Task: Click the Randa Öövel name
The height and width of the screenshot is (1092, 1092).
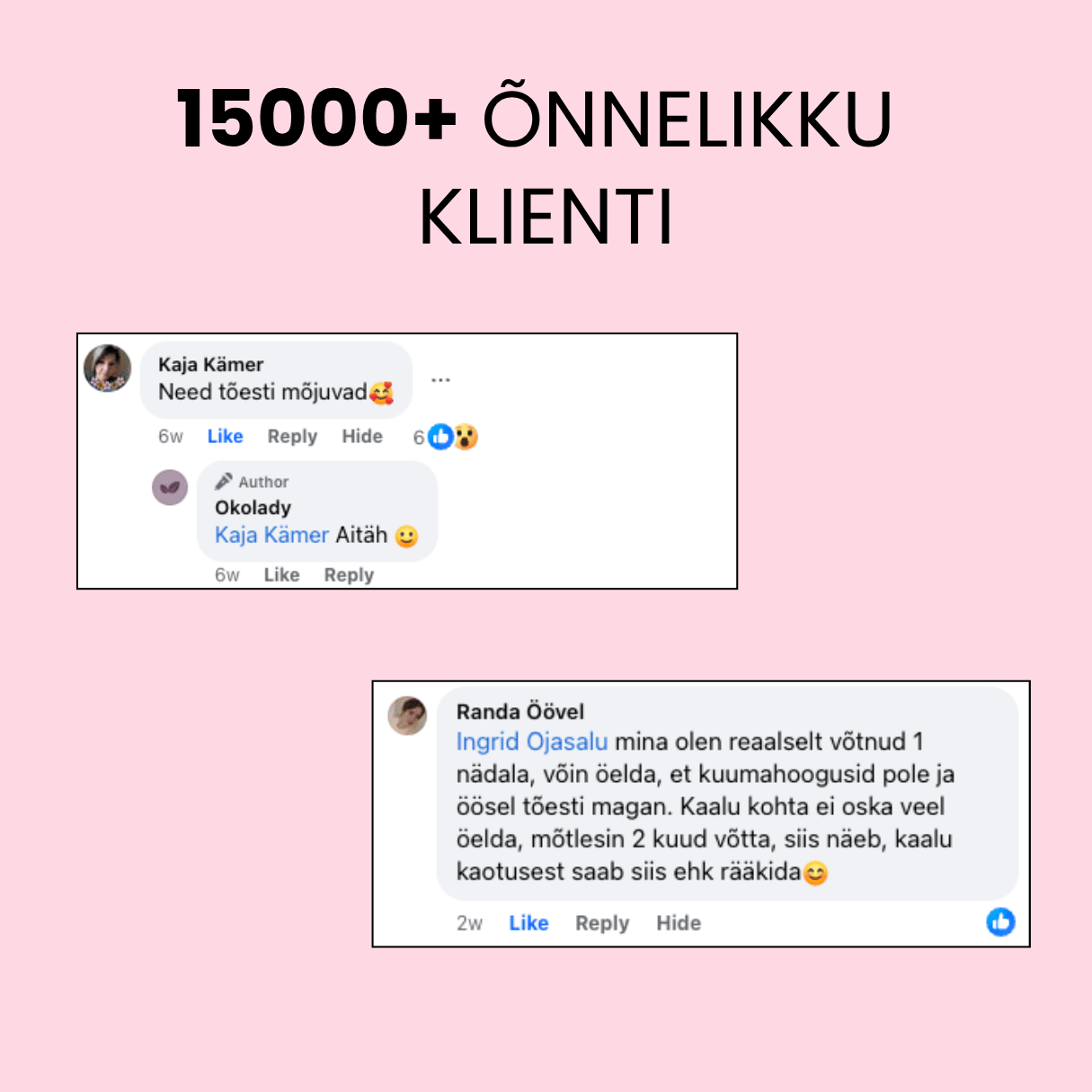Action: click(x=520, y=712)
